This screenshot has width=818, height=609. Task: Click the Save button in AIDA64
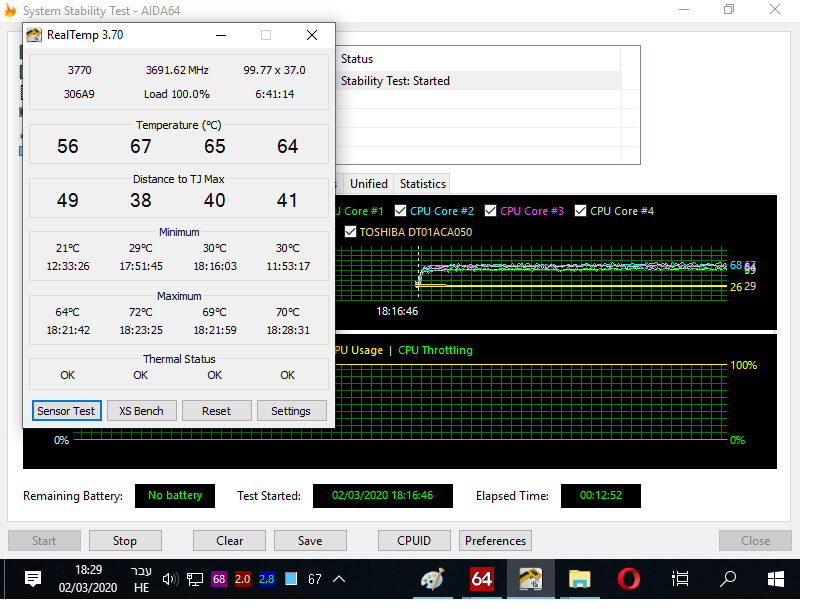click(x=310, y=541)
